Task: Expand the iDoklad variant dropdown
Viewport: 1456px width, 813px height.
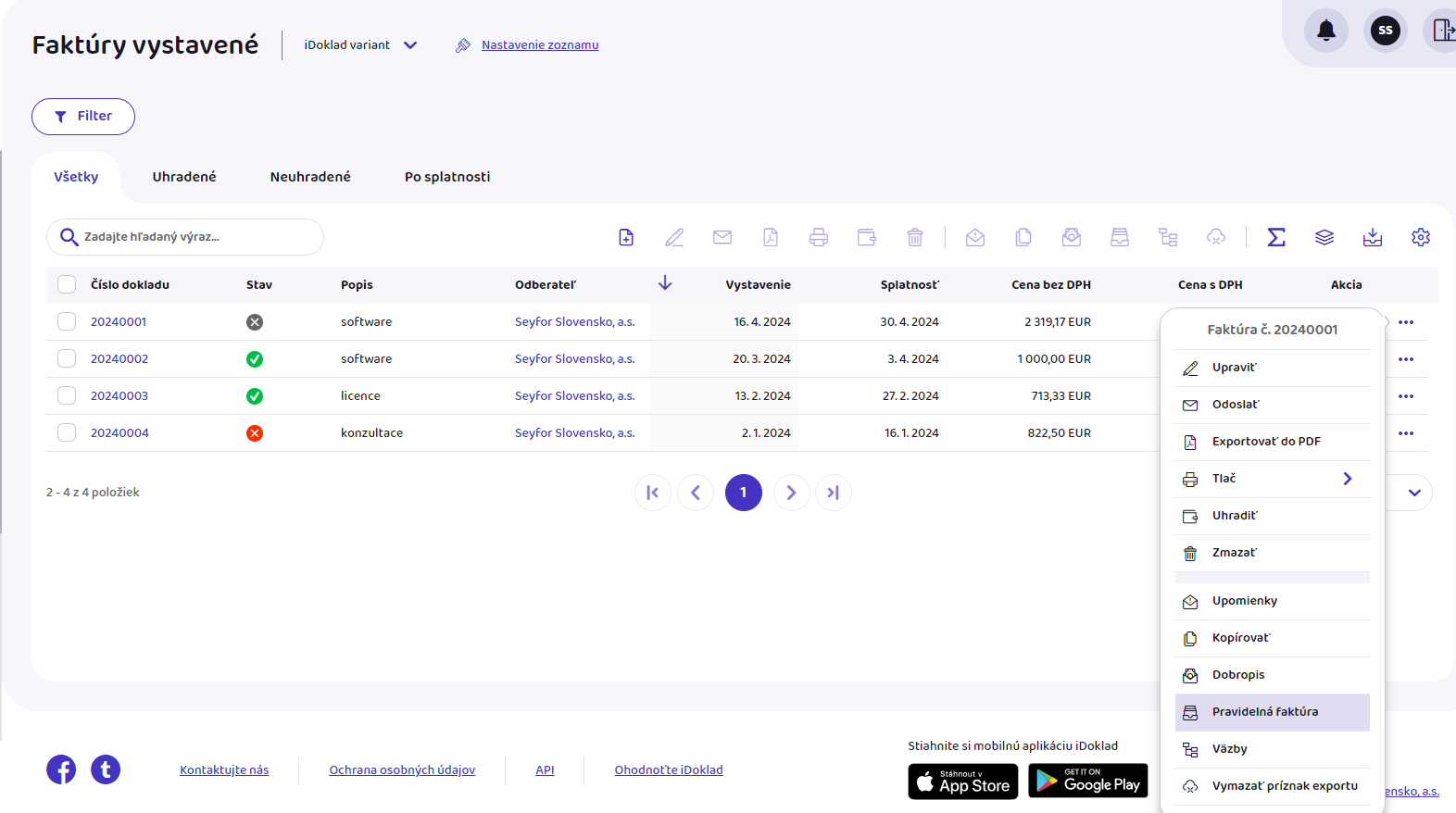Action: coord(410,45)
